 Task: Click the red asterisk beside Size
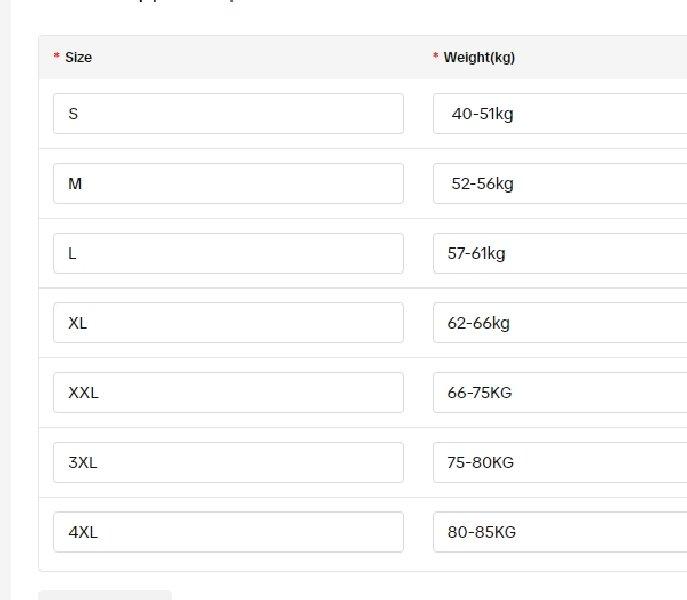click(57, 56)
